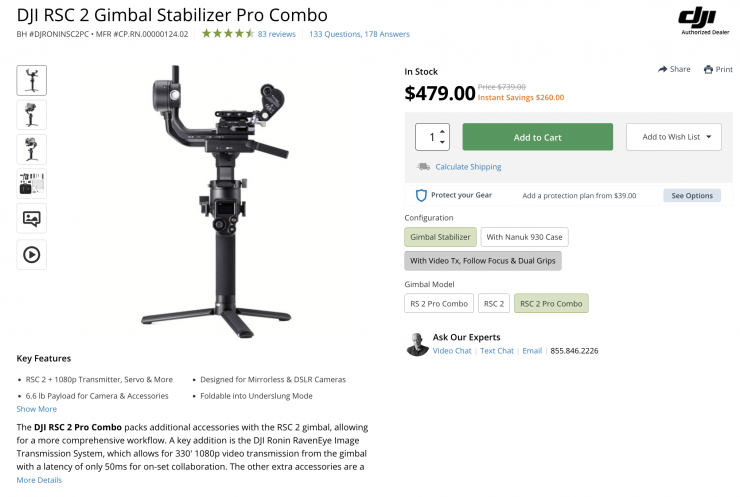Screen dimensions: 740x497
Task: Click the star rating icons
Action: 227,33
